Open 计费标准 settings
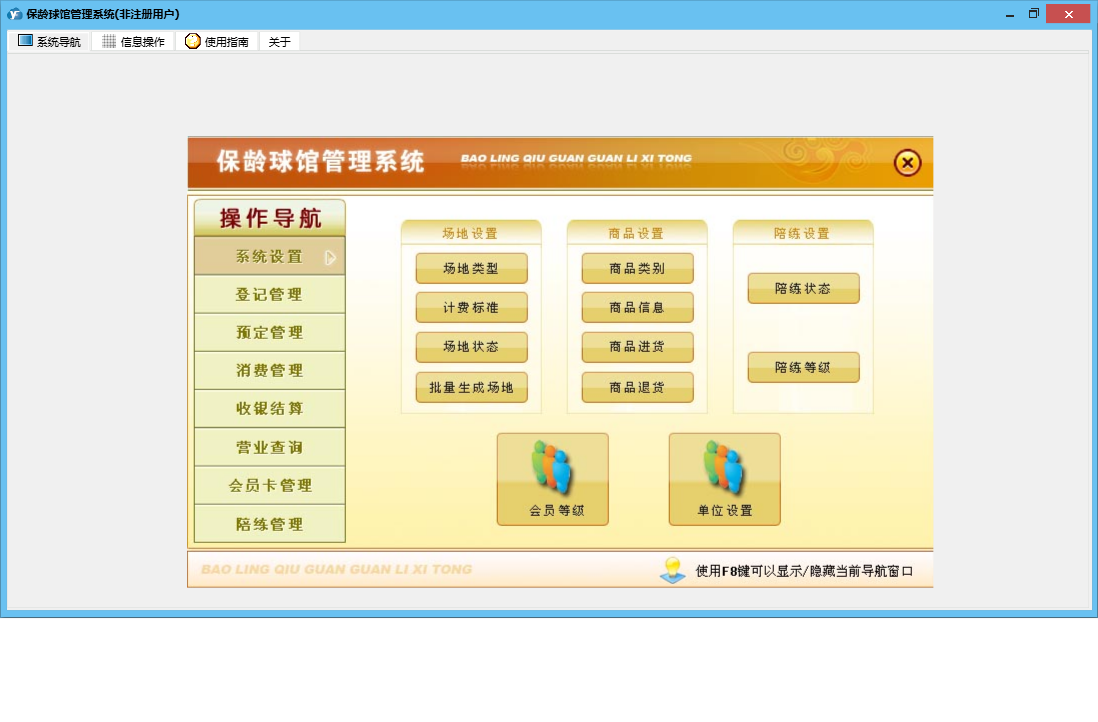The image size is (1098, 722). pos(471,307)
